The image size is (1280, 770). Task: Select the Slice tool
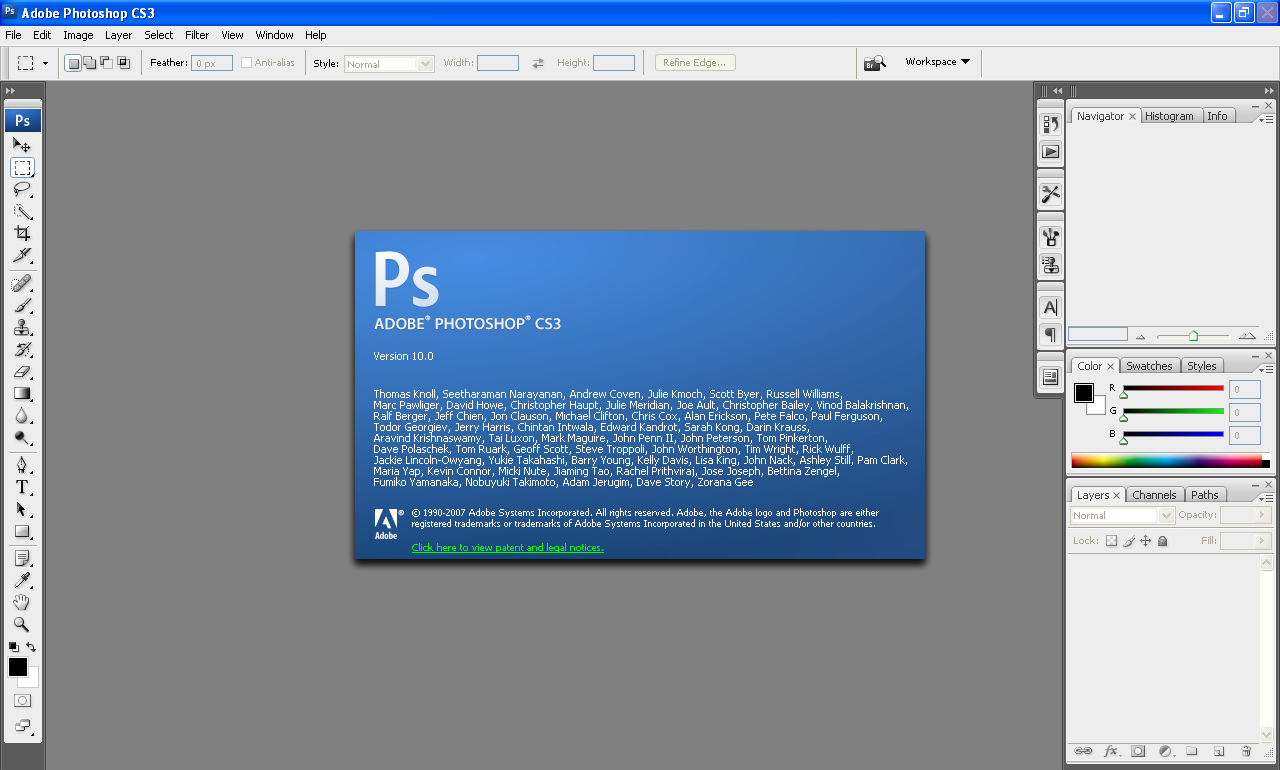pos(22,255)
